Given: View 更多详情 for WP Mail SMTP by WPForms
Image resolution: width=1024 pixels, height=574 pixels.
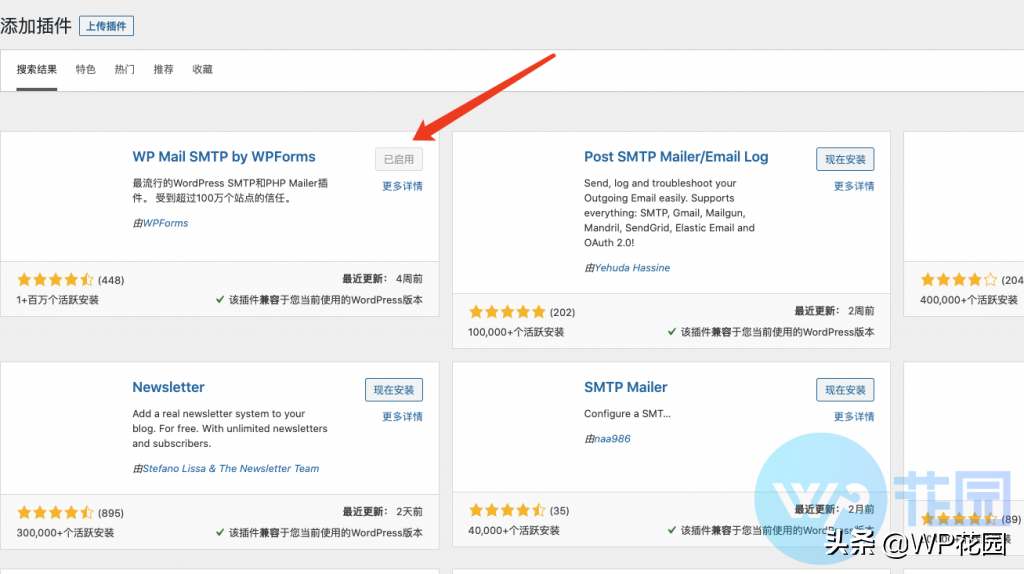Looking at the screenshot, I should tap(402, 186).
